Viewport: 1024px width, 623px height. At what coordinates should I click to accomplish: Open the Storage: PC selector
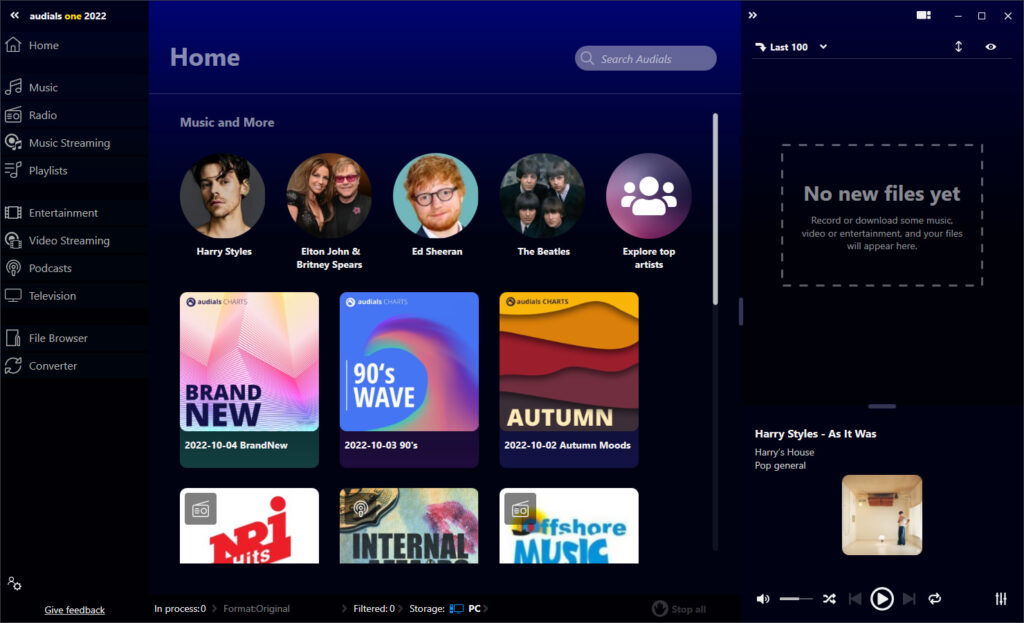(449, 609)
